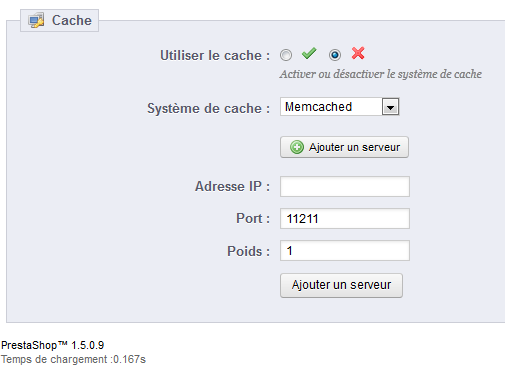Click the Système de cache label
This screenshot has height=388, width=505.
point(209,108)
